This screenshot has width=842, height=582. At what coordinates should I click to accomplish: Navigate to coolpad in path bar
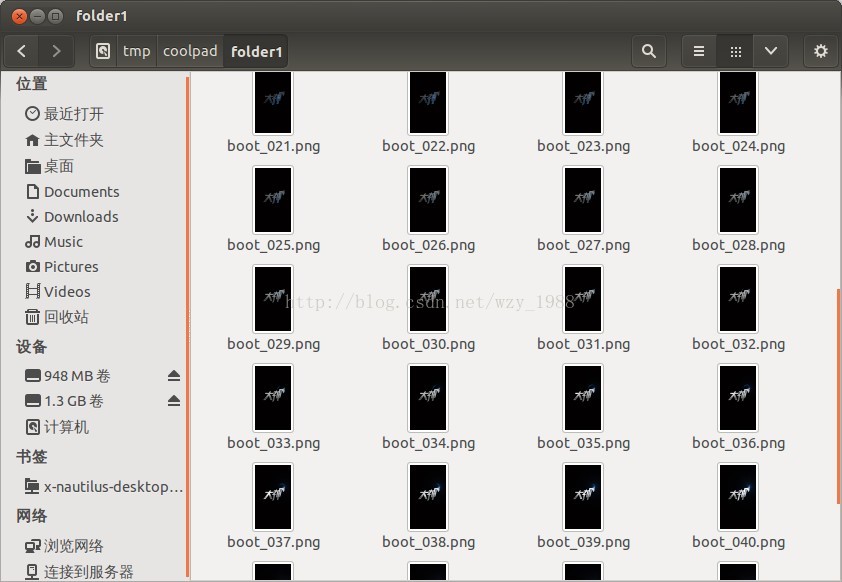pyautogui.click(x=190, y=51)
